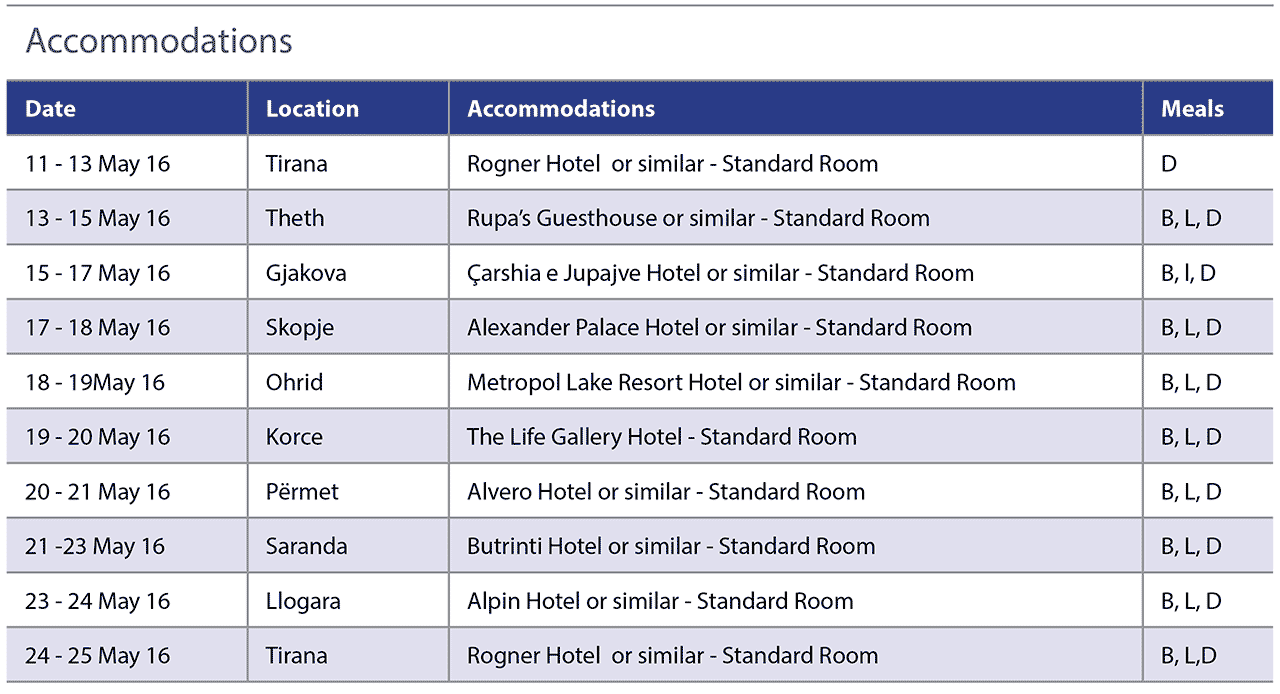1280x694 pixels.
Task: Select Çarshia e Jupajve Hotel entry
Action: (720, 273)
